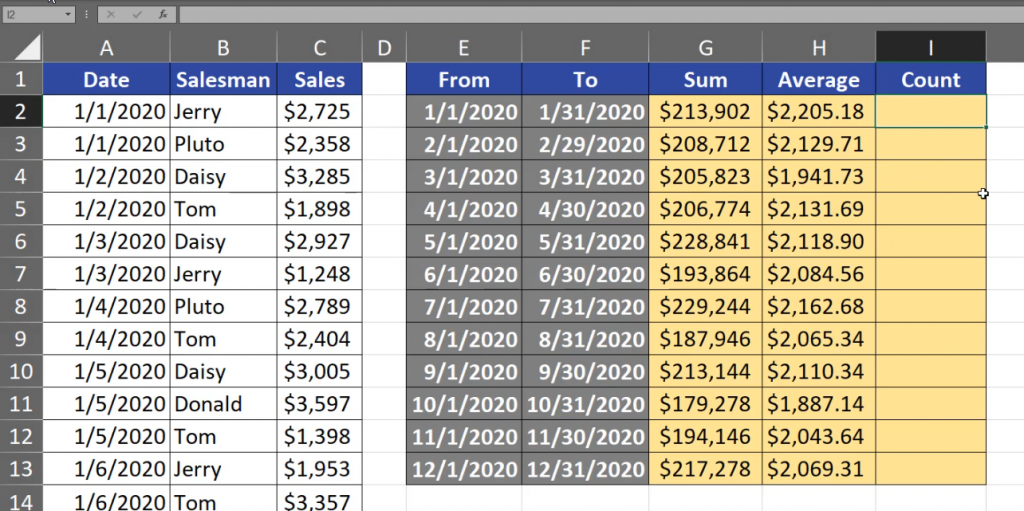Click the Enter checkmark icon
1024x511 pixels.
pos(137,15)
